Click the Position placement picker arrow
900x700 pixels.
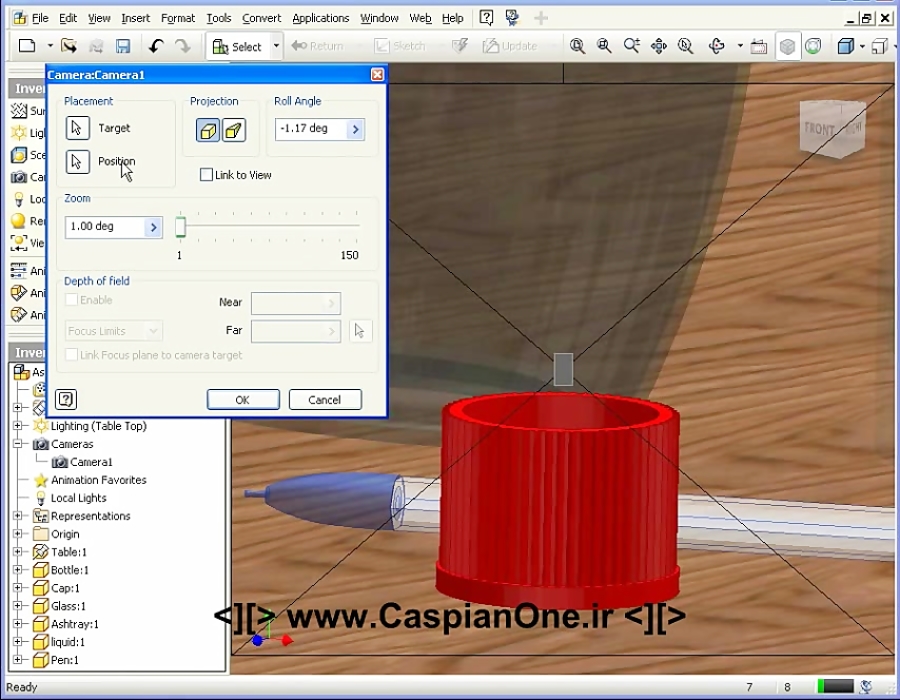(x=77, y=160)
